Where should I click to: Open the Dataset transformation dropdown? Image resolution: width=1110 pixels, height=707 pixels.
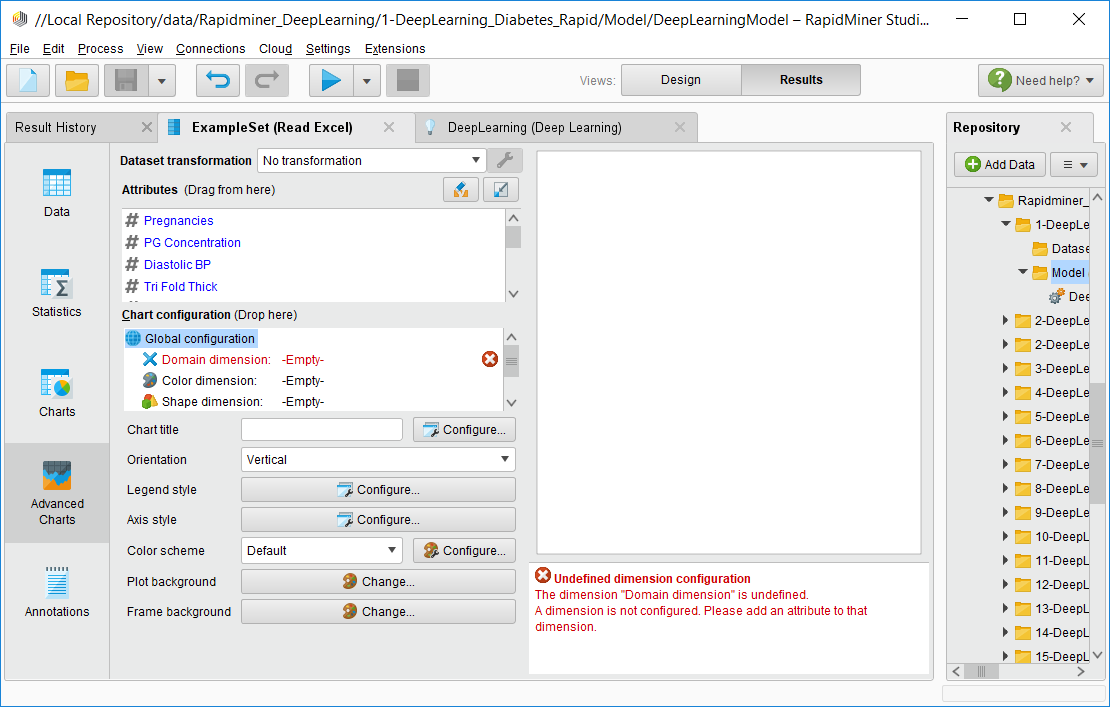(x=372, y=161)
